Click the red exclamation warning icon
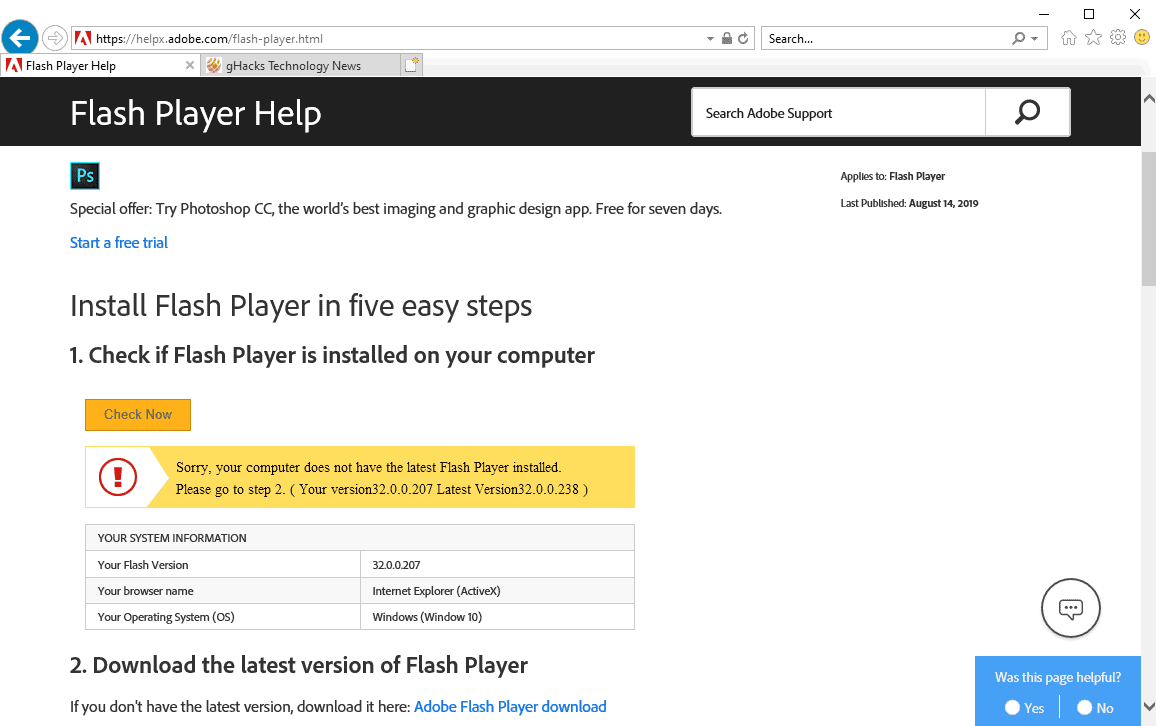Image resolution: width=1156 pixels, height=726 pixels. tap(118, 477)
